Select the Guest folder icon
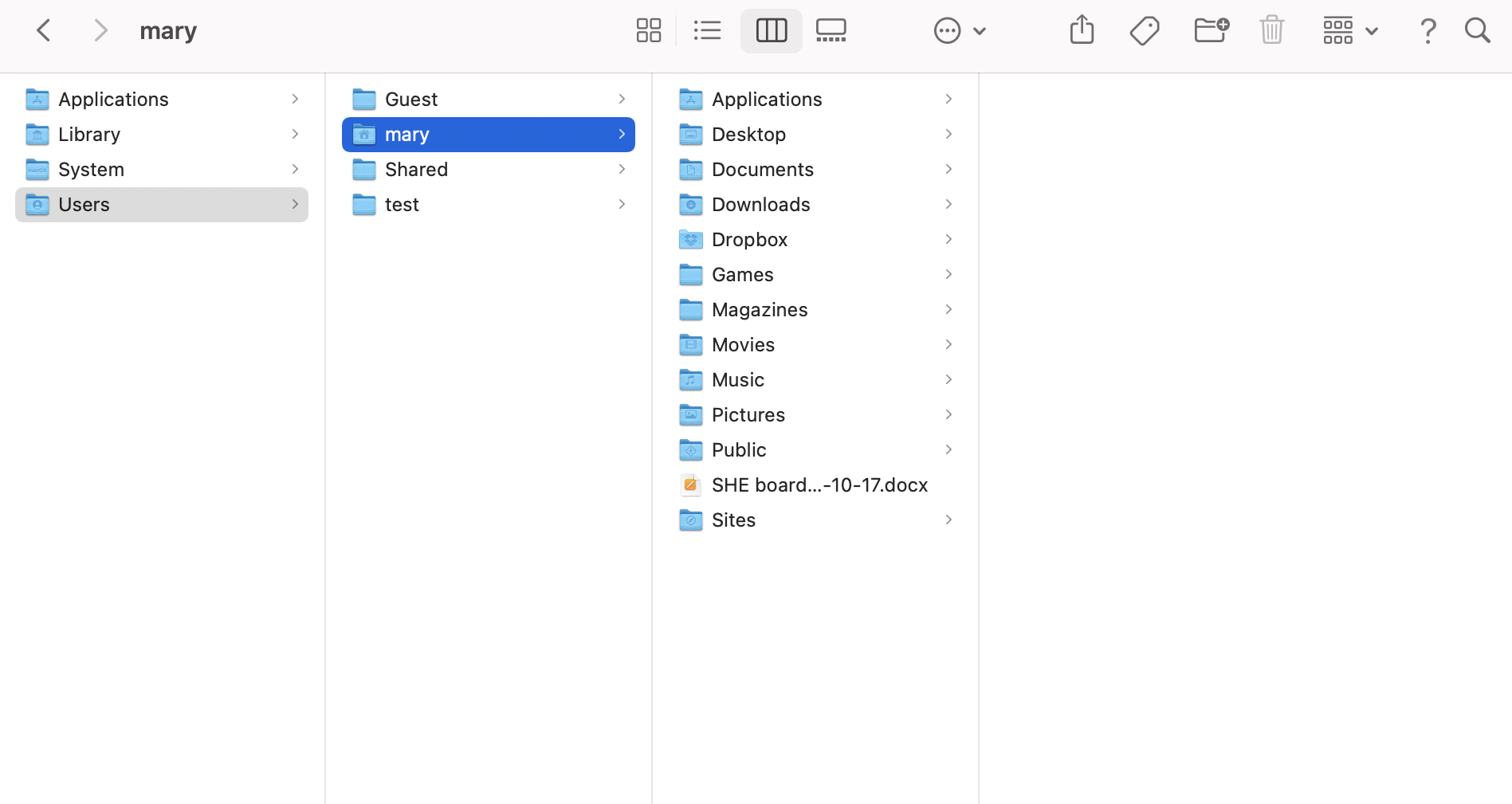Screen dimensions: 1512x804 click(364, 100)
